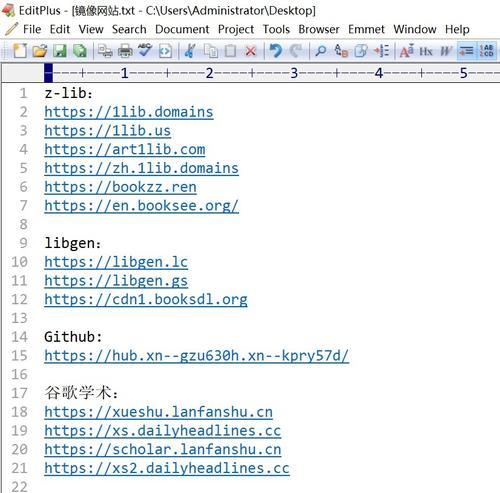Click the EditPlus title bar app icon
The width and height of the screenshot is (500, 493).
(x=8, y=10)
